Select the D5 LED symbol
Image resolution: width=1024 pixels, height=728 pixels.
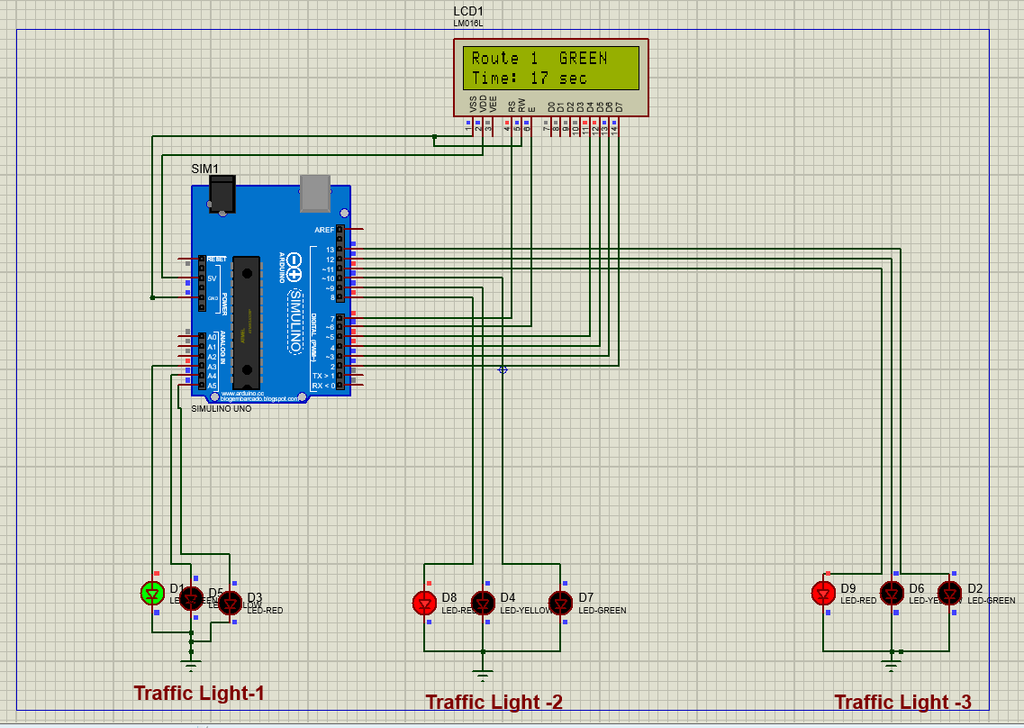pyautogui.click(x=191, y=597)
